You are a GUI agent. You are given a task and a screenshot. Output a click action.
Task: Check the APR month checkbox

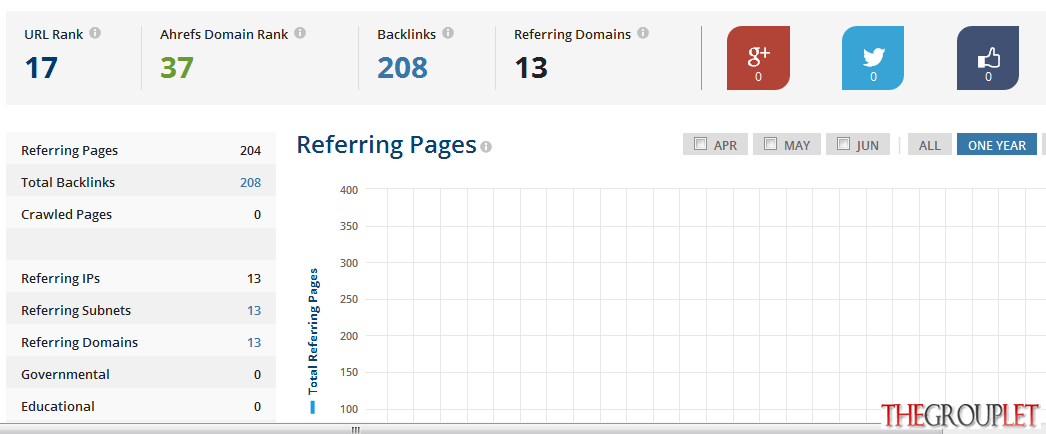click(x=700, y=143)
